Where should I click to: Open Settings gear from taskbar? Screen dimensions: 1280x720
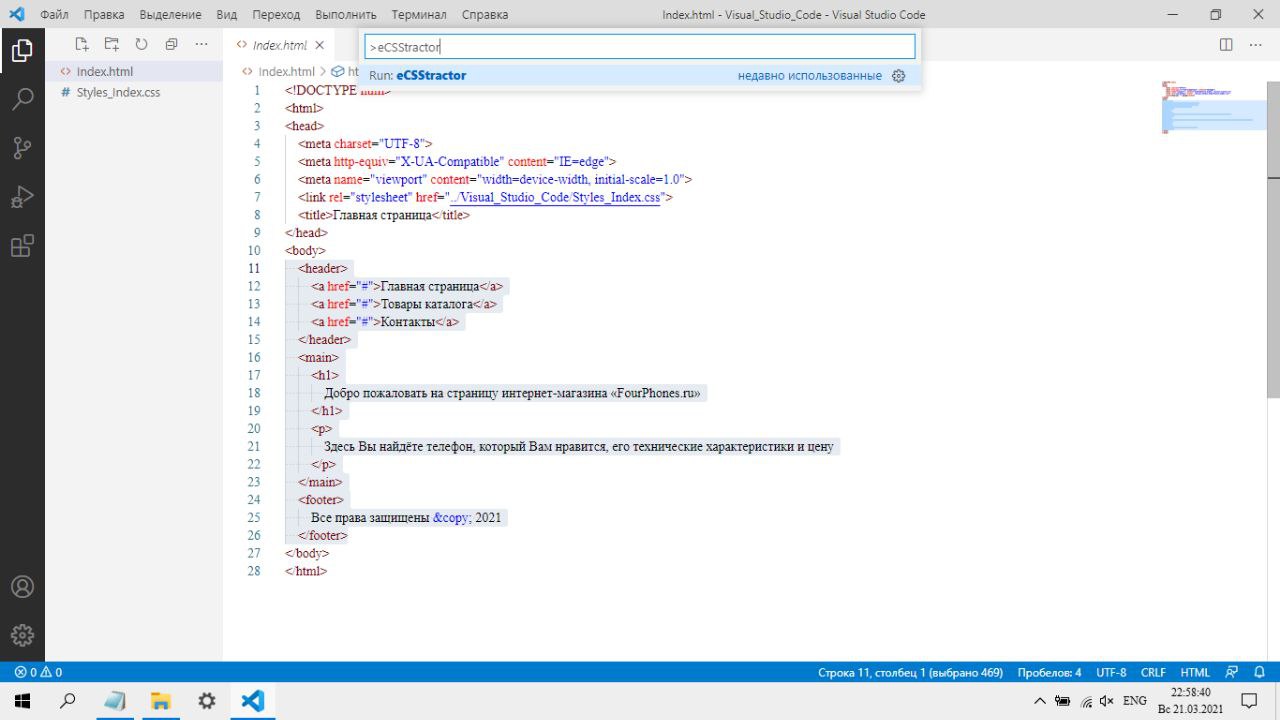[207, 701]
